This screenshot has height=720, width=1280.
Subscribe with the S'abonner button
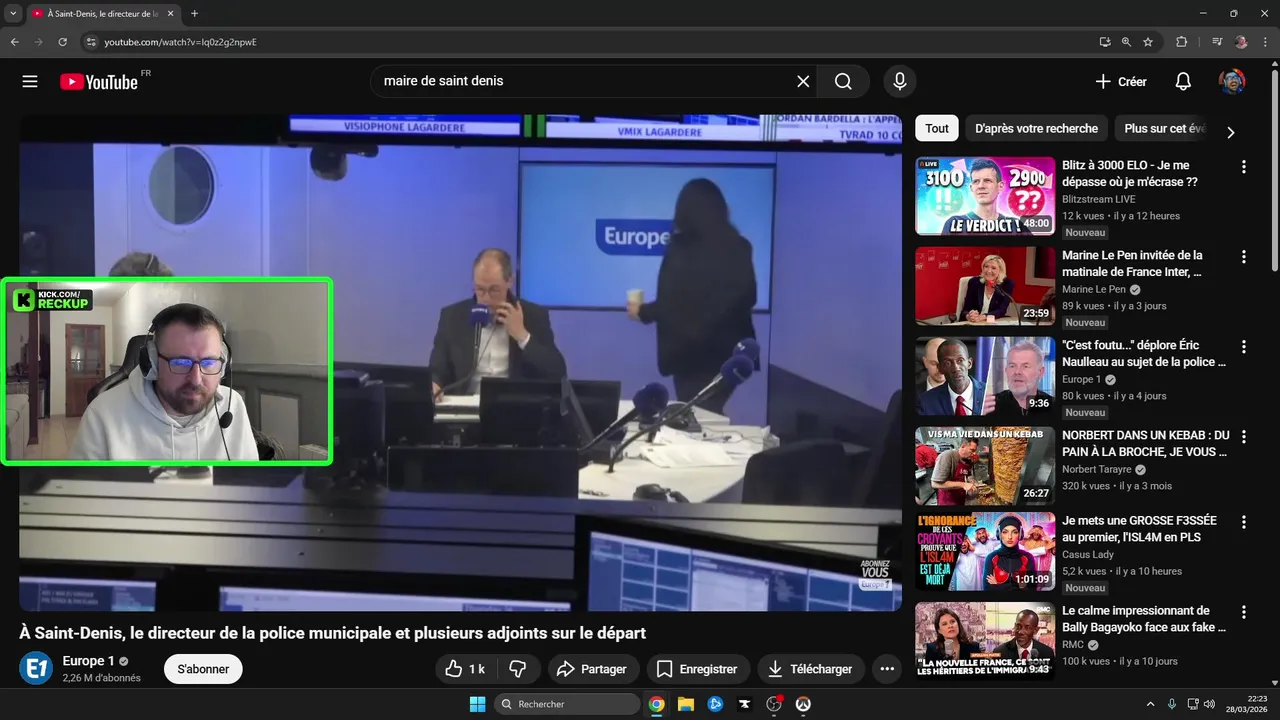click(x=203, y=669)
